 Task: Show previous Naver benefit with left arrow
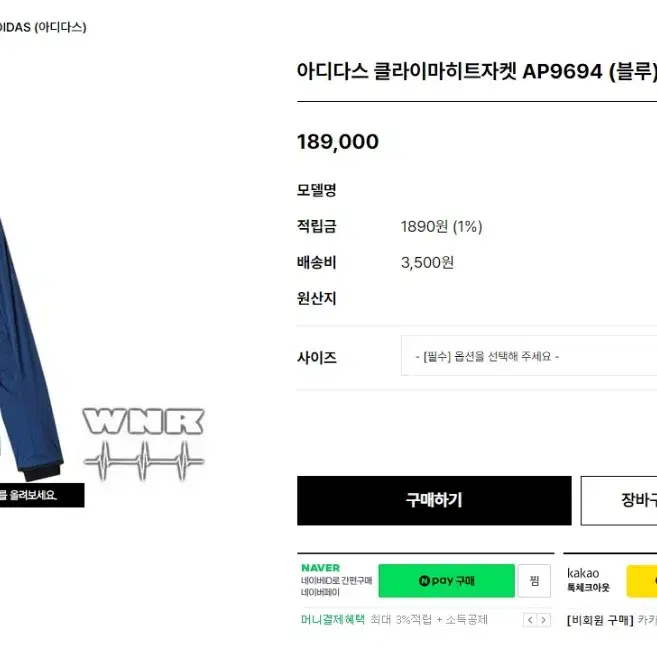click(x=530, y=620)
